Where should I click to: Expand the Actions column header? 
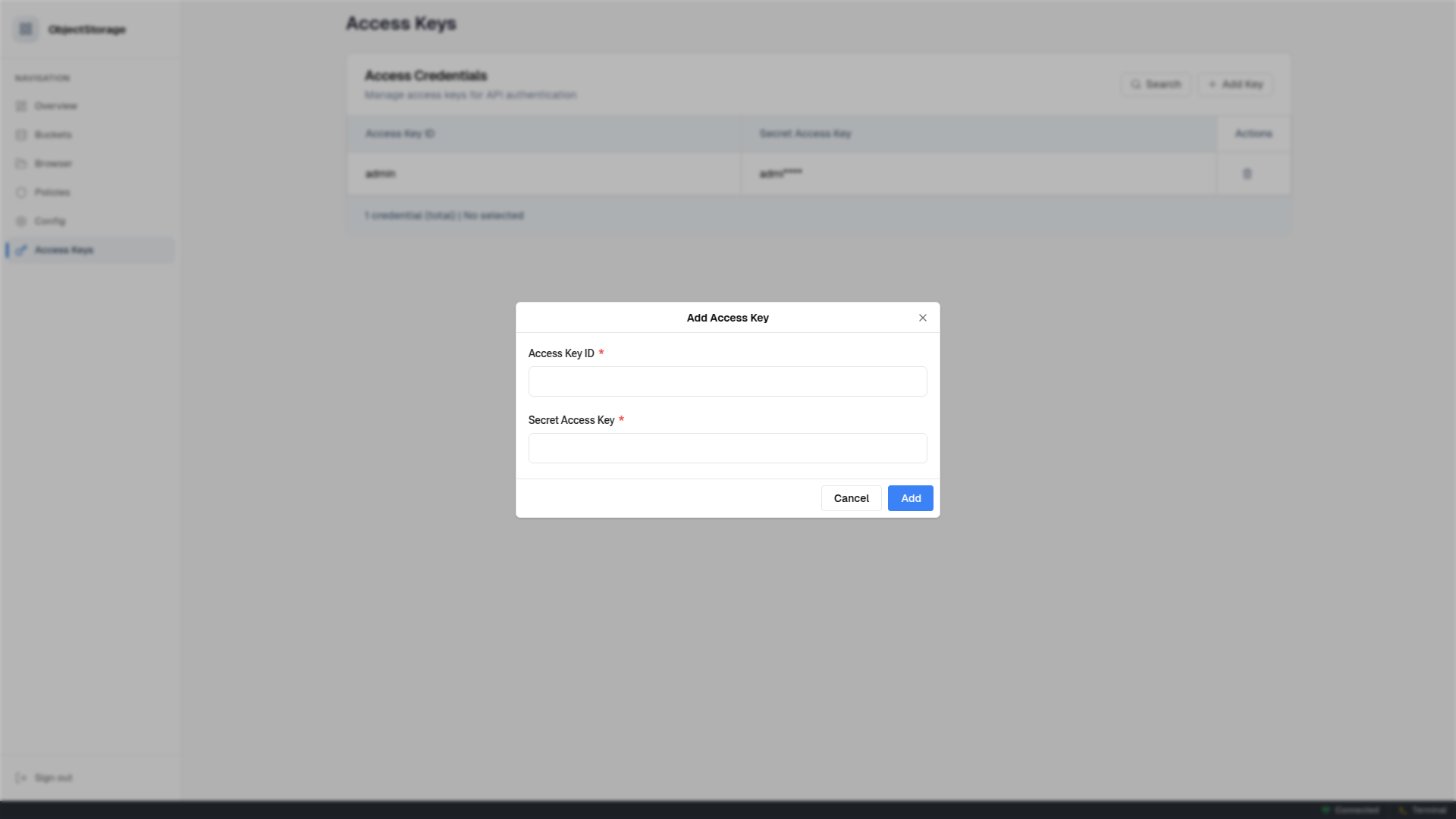[x=1253, y=133]
